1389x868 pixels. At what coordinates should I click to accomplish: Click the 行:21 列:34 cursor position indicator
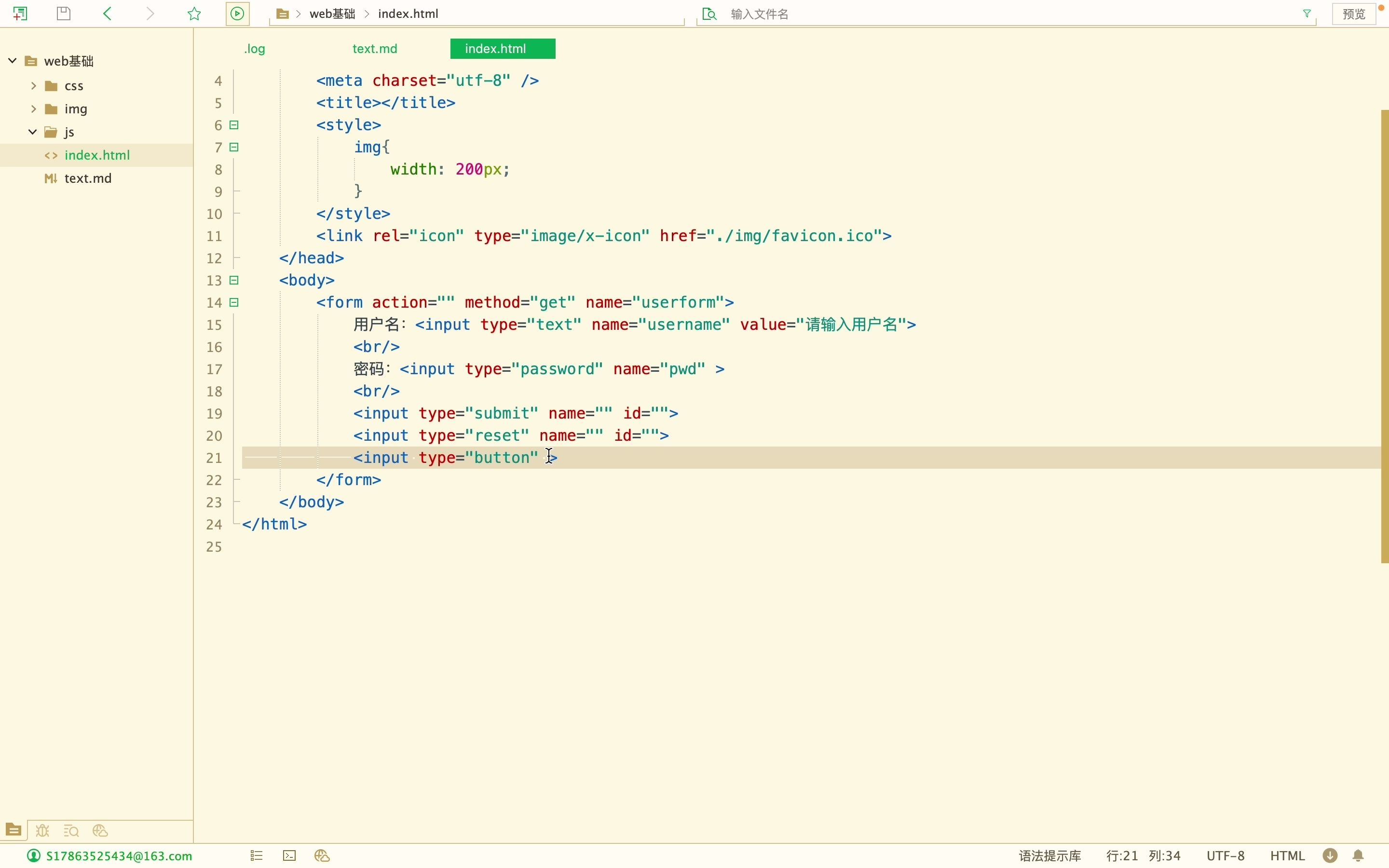[x=1143, y=856]
